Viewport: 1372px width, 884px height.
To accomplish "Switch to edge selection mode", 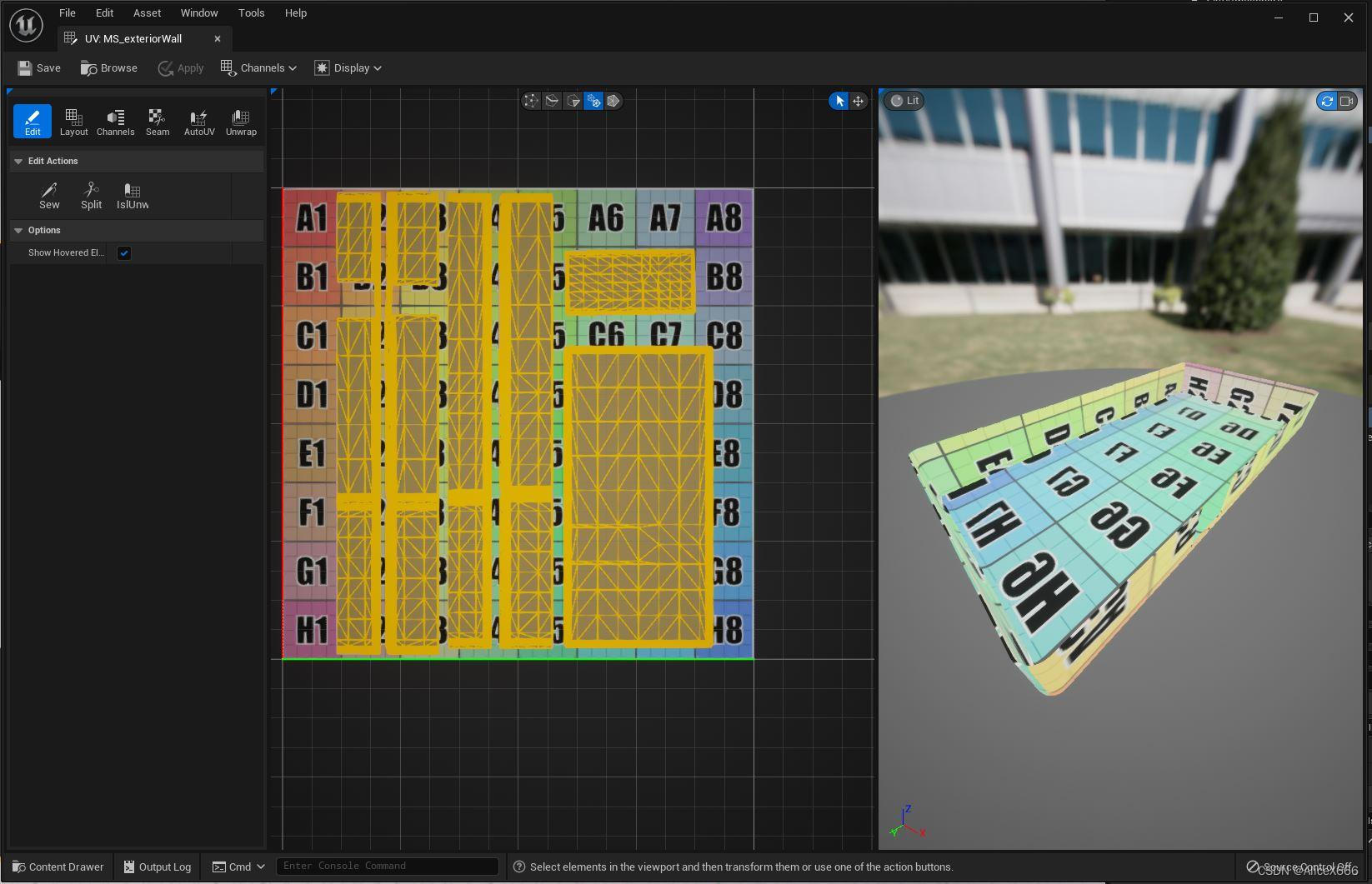I will tap(552, 101).
